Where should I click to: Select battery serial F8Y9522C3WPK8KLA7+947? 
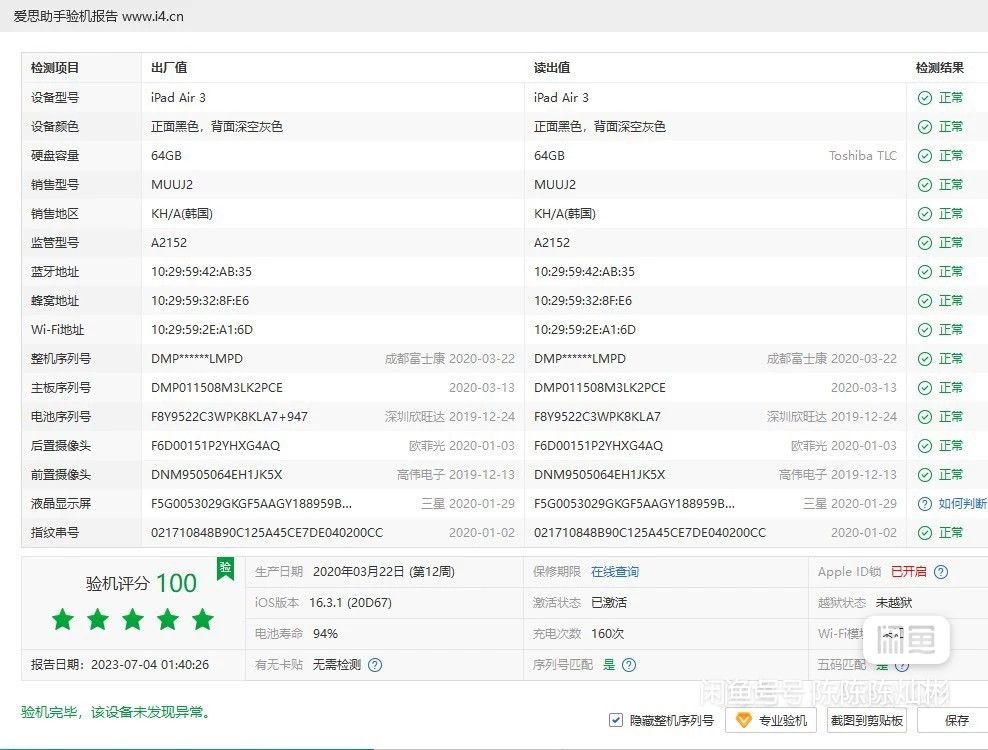(x=229, y=417)
